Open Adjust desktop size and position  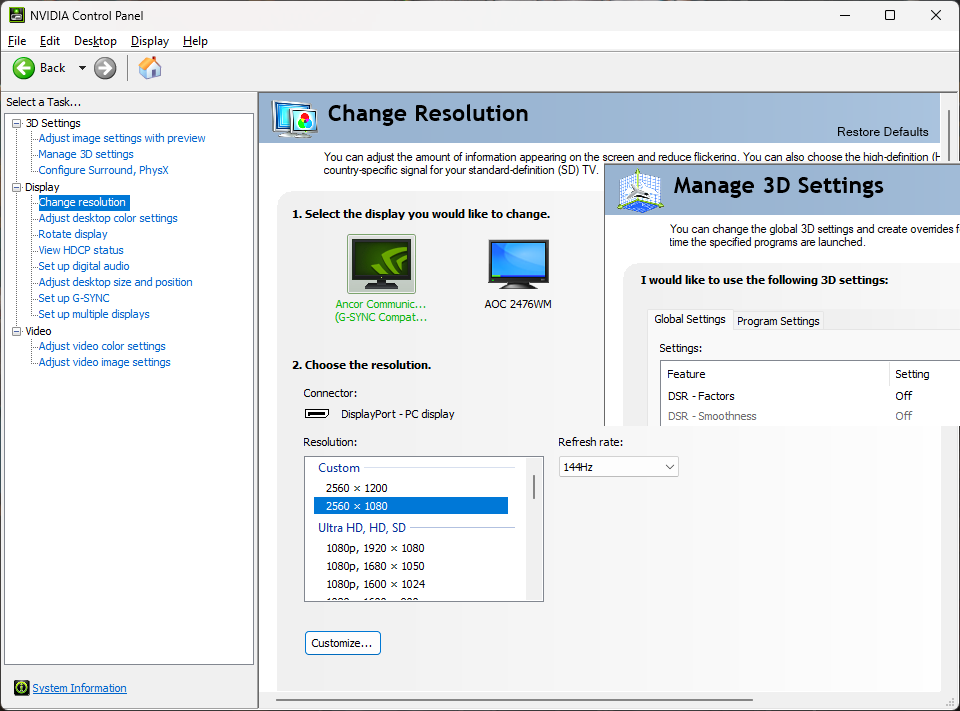[115, 282]
